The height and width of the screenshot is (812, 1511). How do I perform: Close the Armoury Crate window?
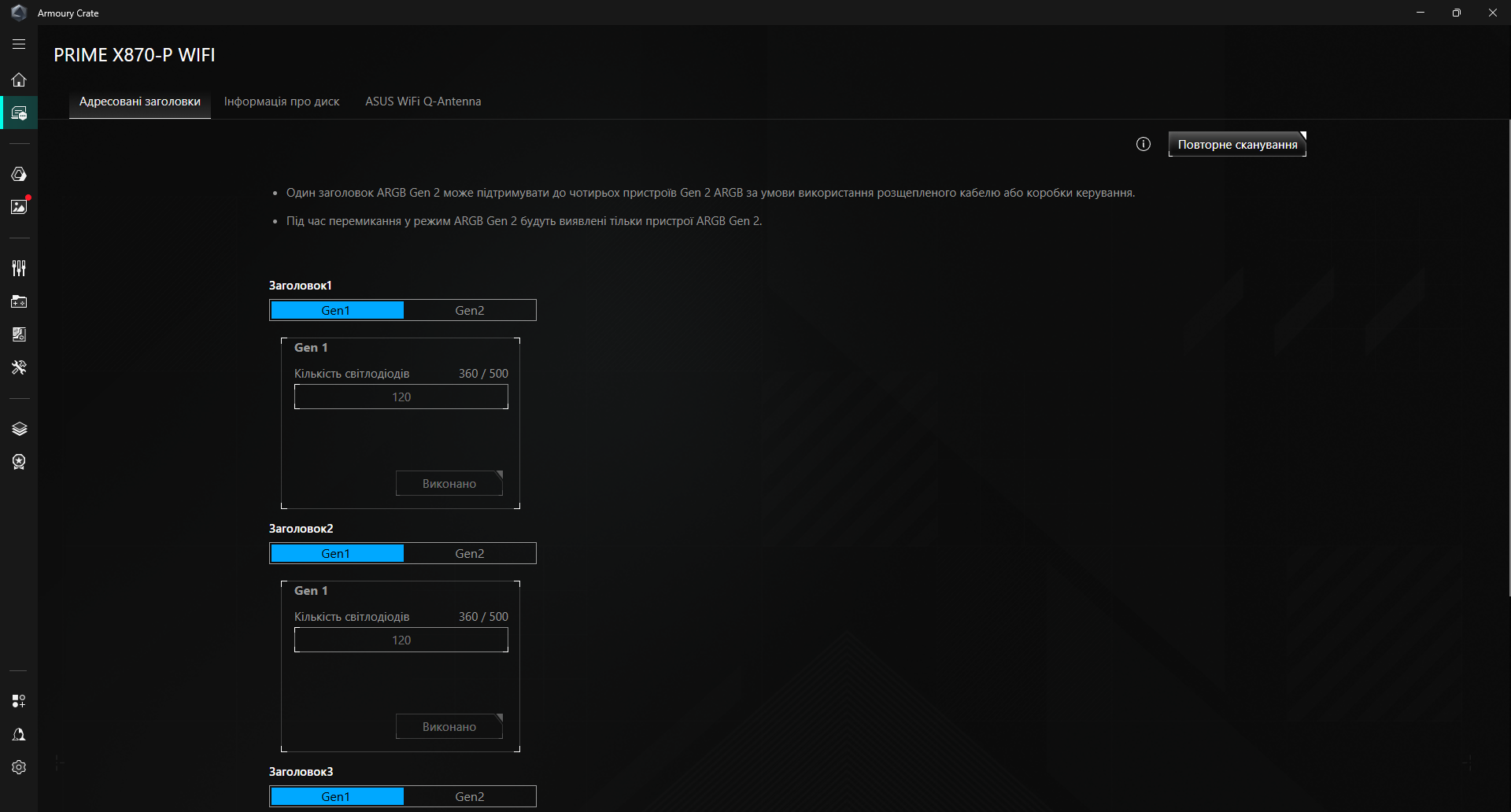(x=1493, y=13)
